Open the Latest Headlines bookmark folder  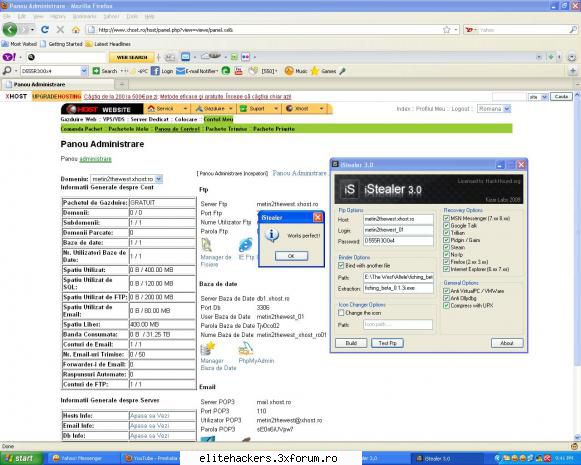coord(108,44)
